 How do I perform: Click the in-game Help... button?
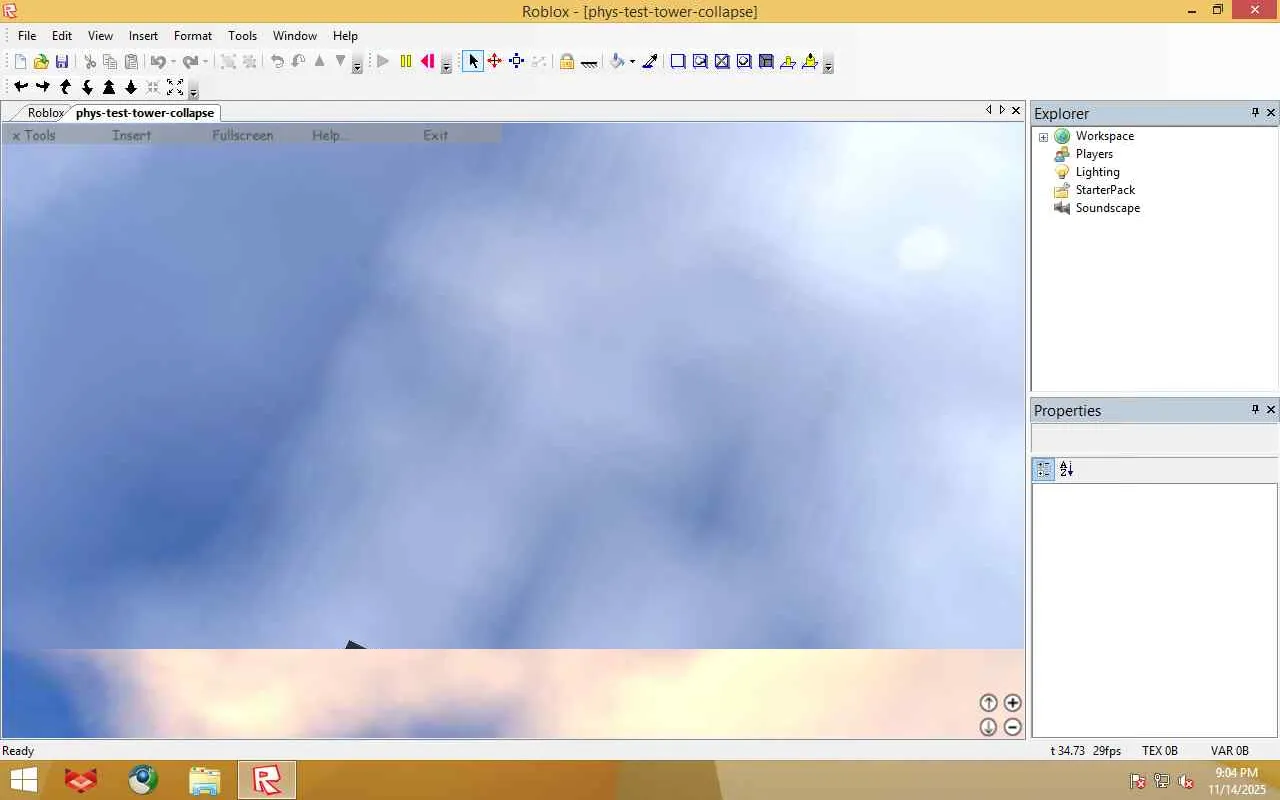click(x=330, y=135)
